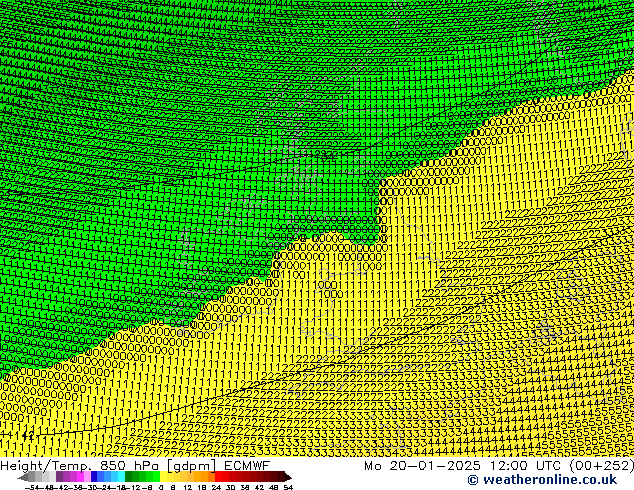The width and height of the screenshot is (634, 490).
Task: Click the dark right arrow end of legend
Action: pyautogui.click(x=288, y=476)
